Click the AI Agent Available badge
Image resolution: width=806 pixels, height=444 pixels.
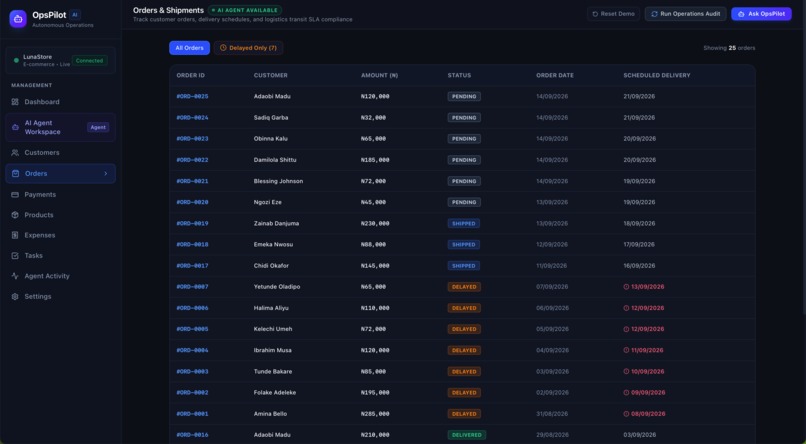[245, 10]
